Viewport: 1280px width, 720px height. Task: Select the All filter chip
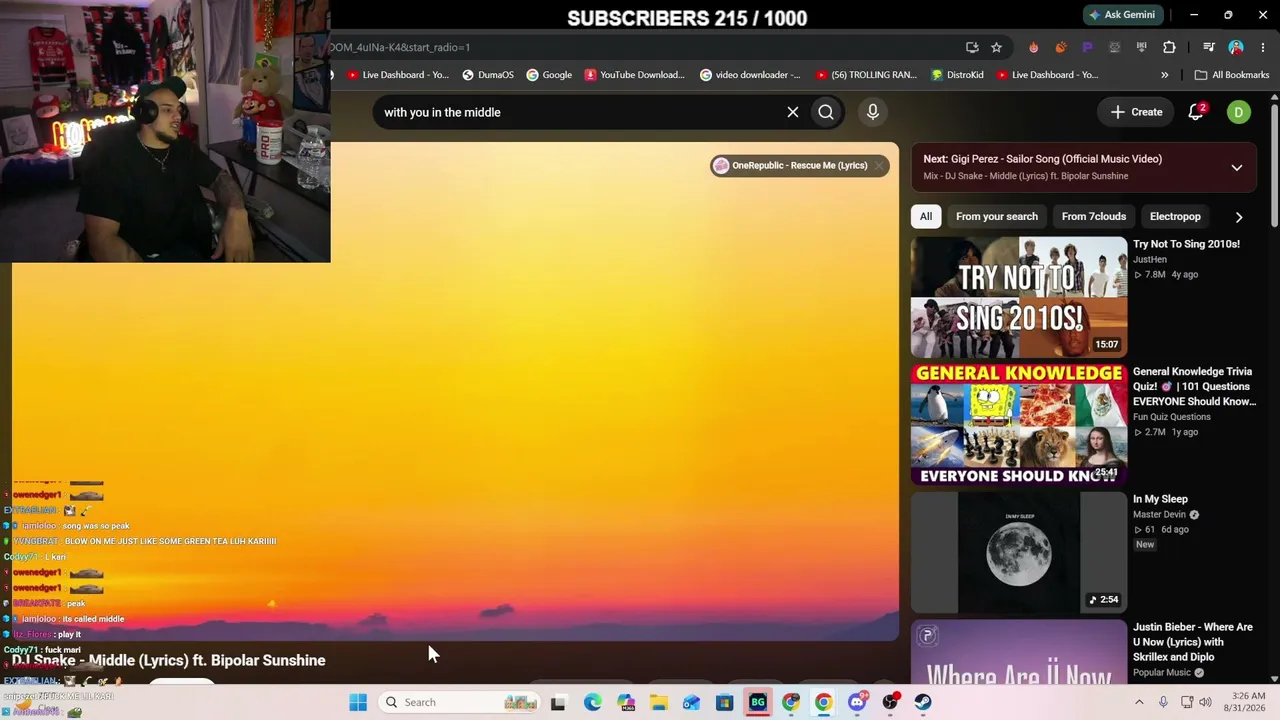(926, 216)
